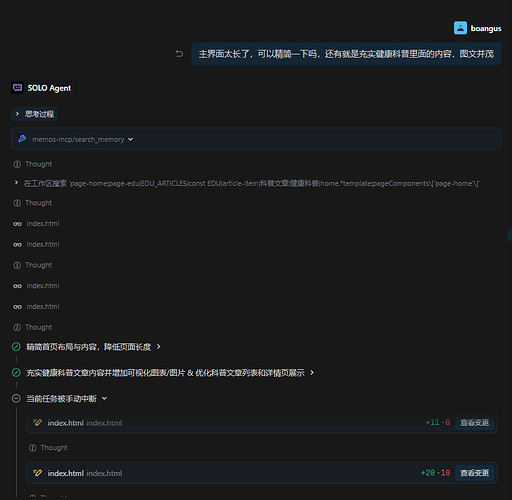Expand the 精简首页布局与内容 task chevron
Viewport: 512px width, 500px height.
point(159,347)
